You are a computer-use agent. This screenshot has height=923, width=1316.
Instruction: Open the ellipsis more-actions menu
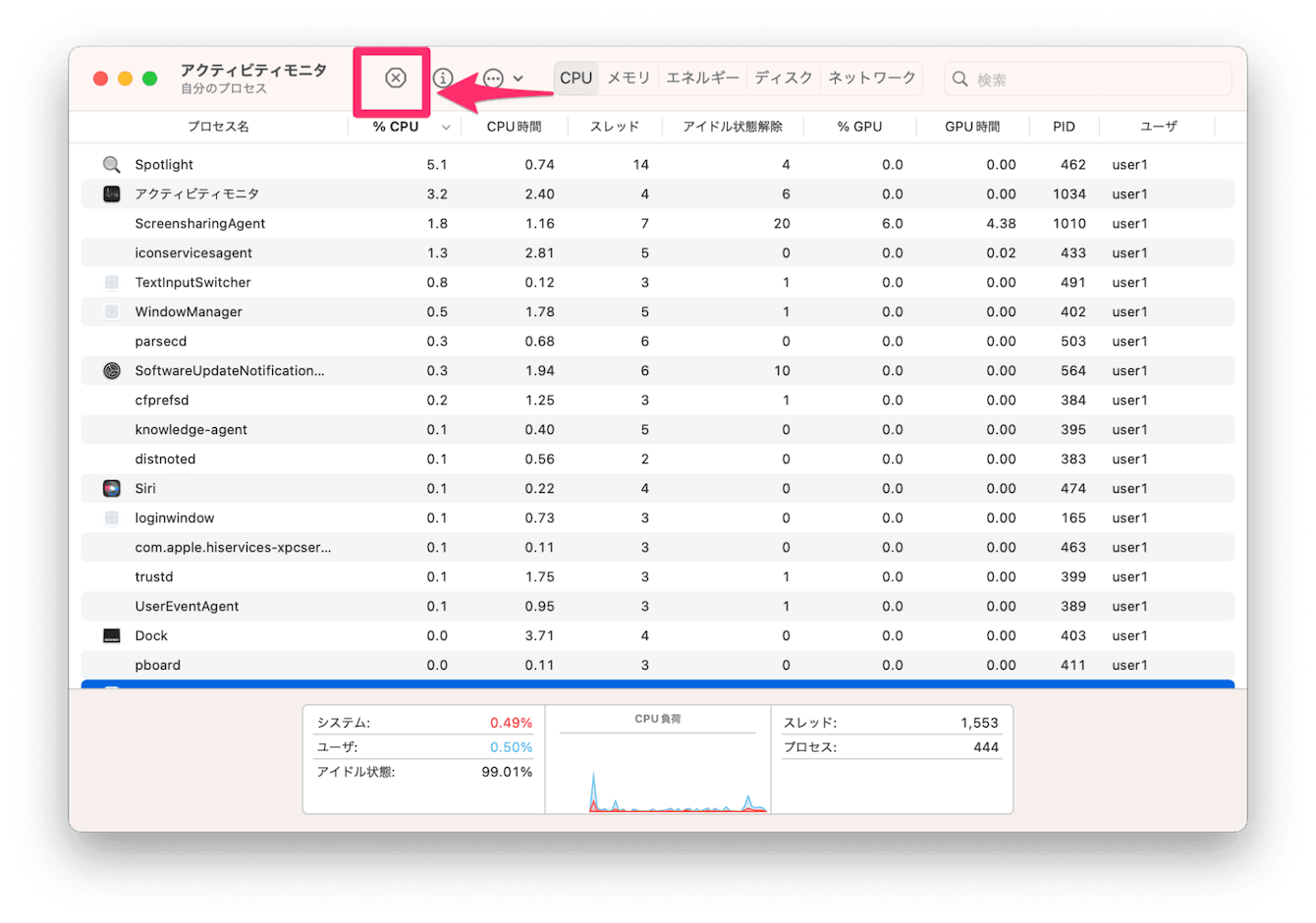(493, 79)
